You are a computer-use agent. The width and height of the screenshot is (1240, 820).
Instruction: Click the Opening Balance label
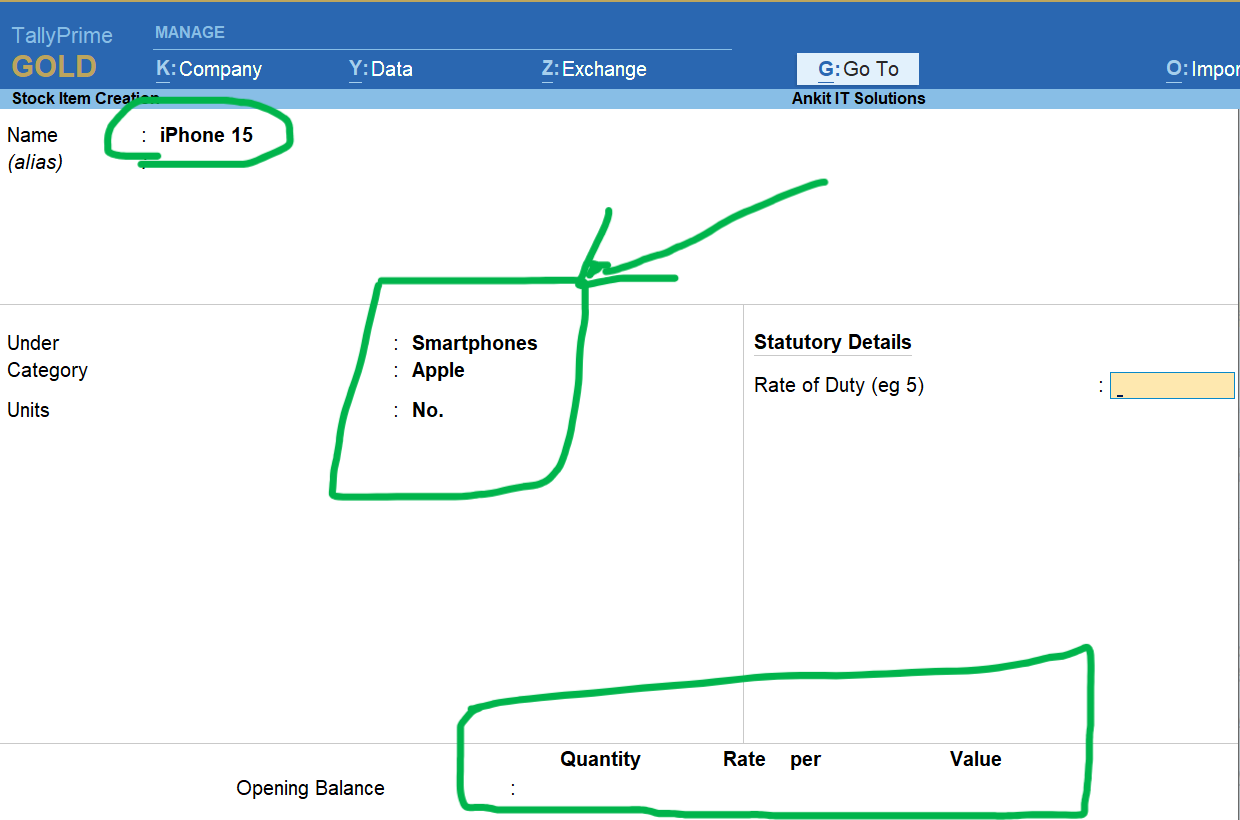click(310, 788)
